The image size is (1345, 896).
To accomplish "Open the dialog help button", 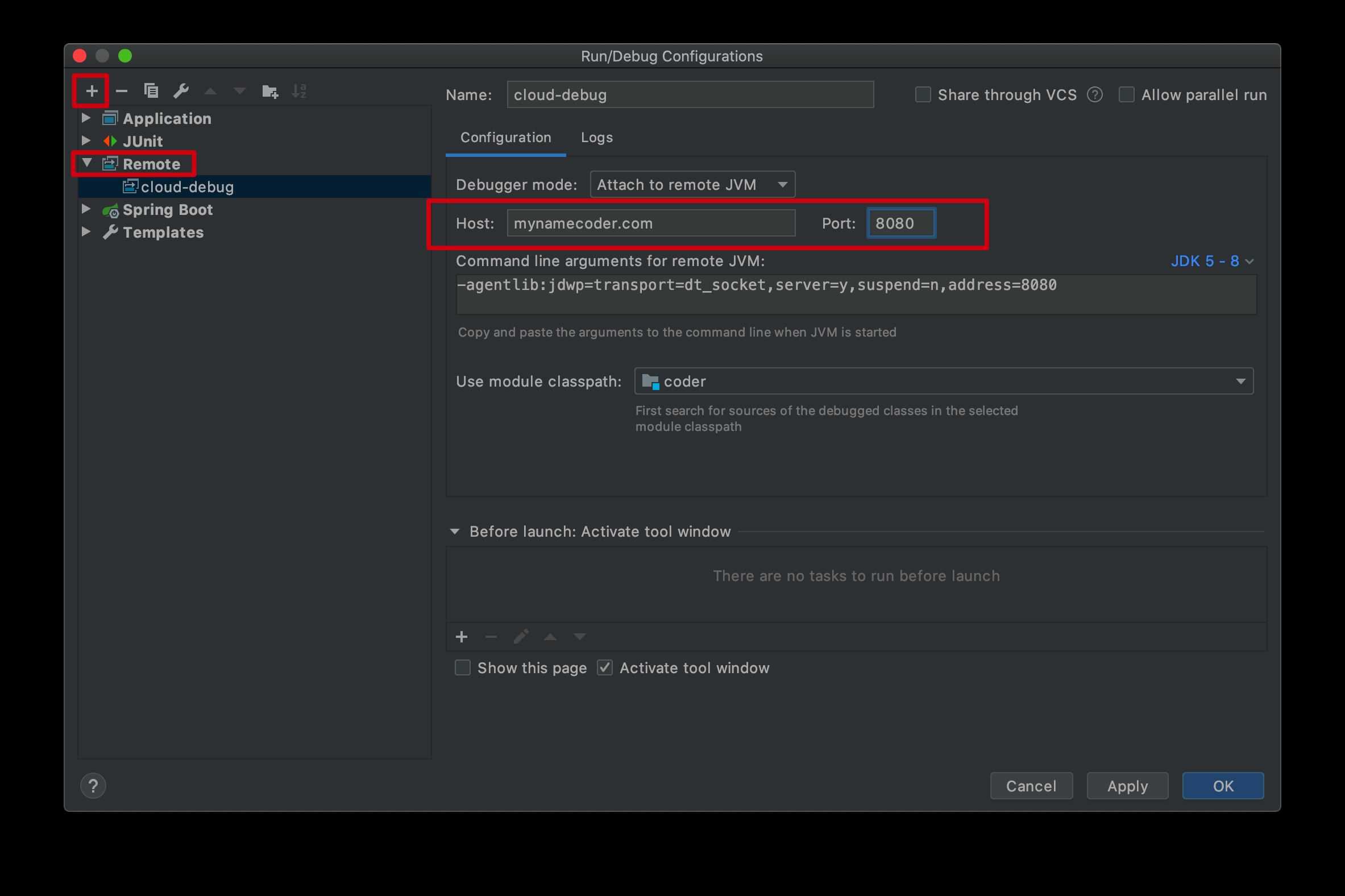I will coord(93,786).
